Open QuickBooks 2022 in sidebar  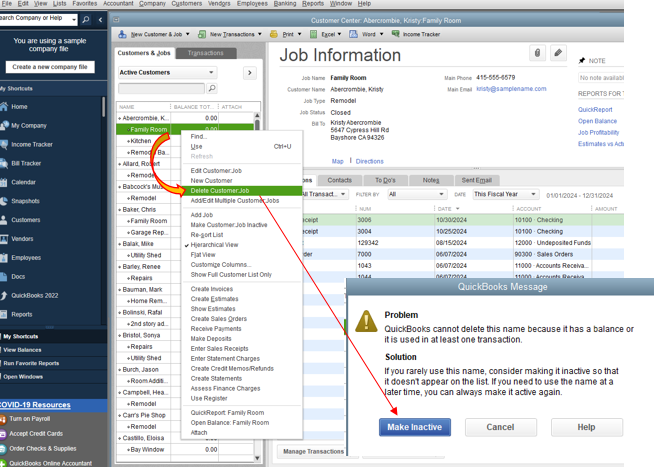coord(35,295)
